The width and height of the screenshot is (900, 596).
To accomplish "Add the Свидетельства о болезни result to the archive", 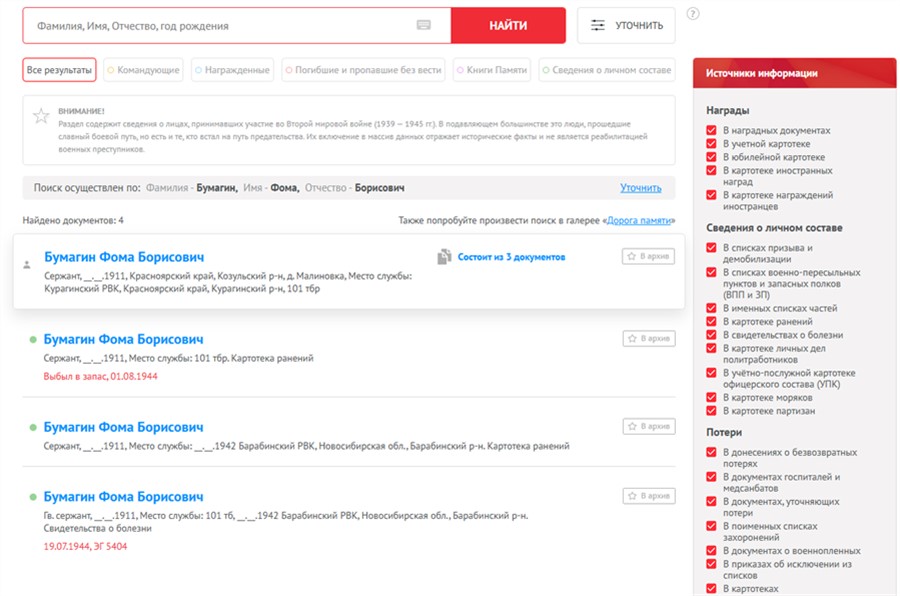I will pyautogui.click(x=649, y=496).
